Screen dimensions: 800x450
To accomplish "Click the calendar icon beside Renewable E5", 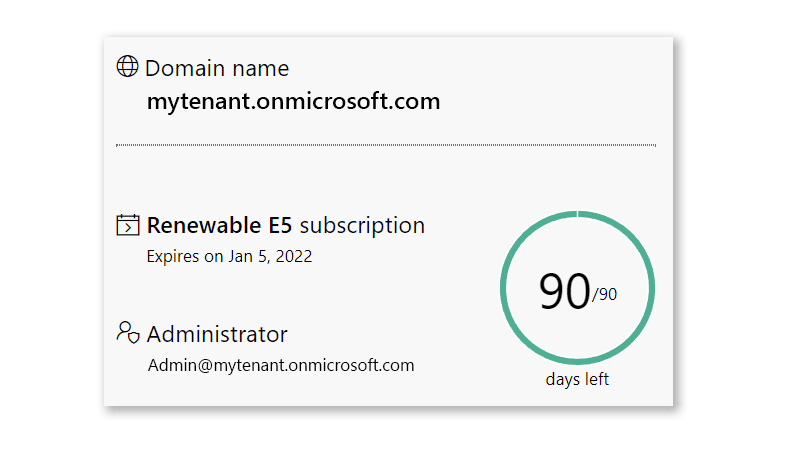I will pos(127,225).
